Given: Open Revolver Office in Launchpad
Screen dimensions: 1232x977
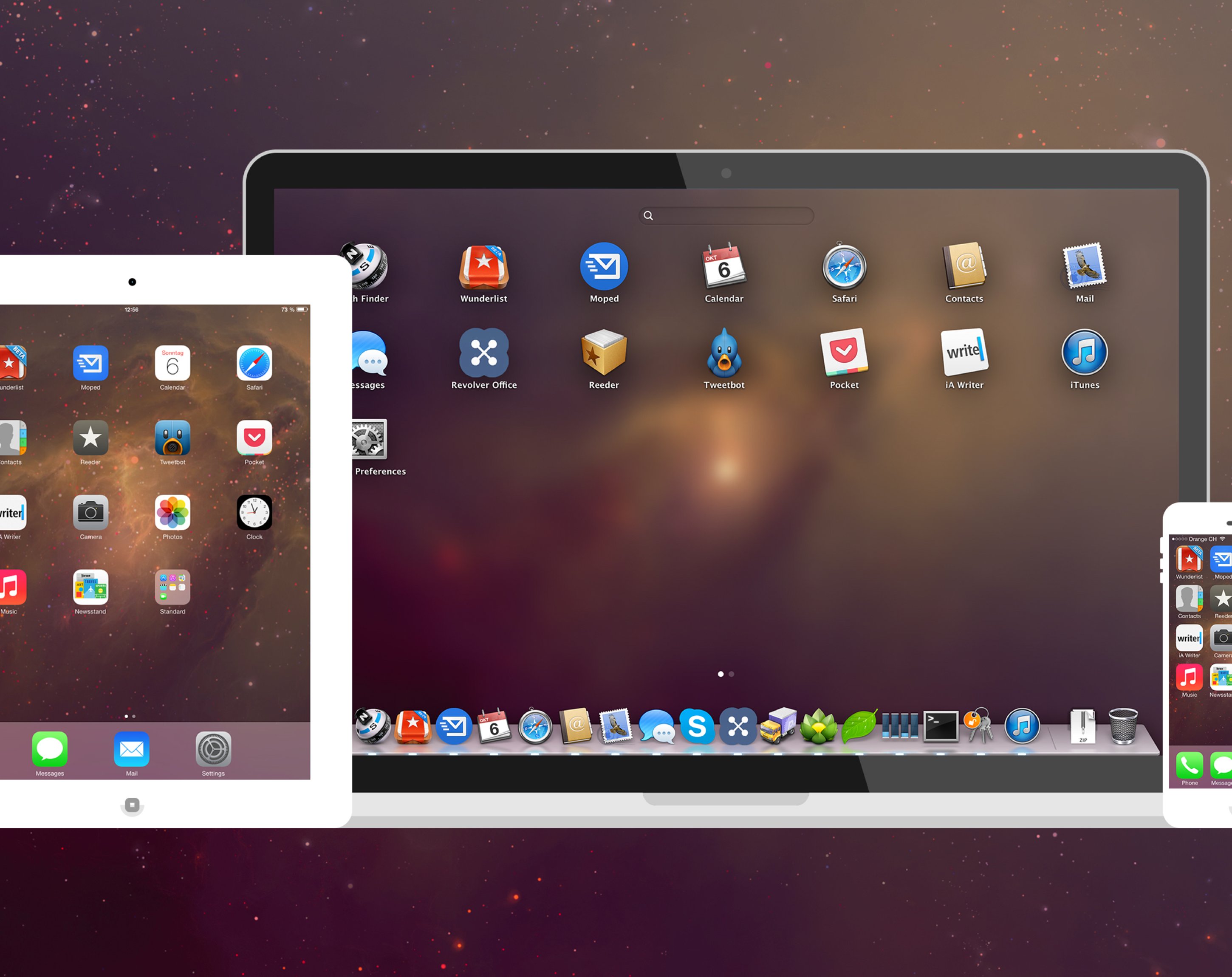Looking at the screenshot, I should click(483, 353).
